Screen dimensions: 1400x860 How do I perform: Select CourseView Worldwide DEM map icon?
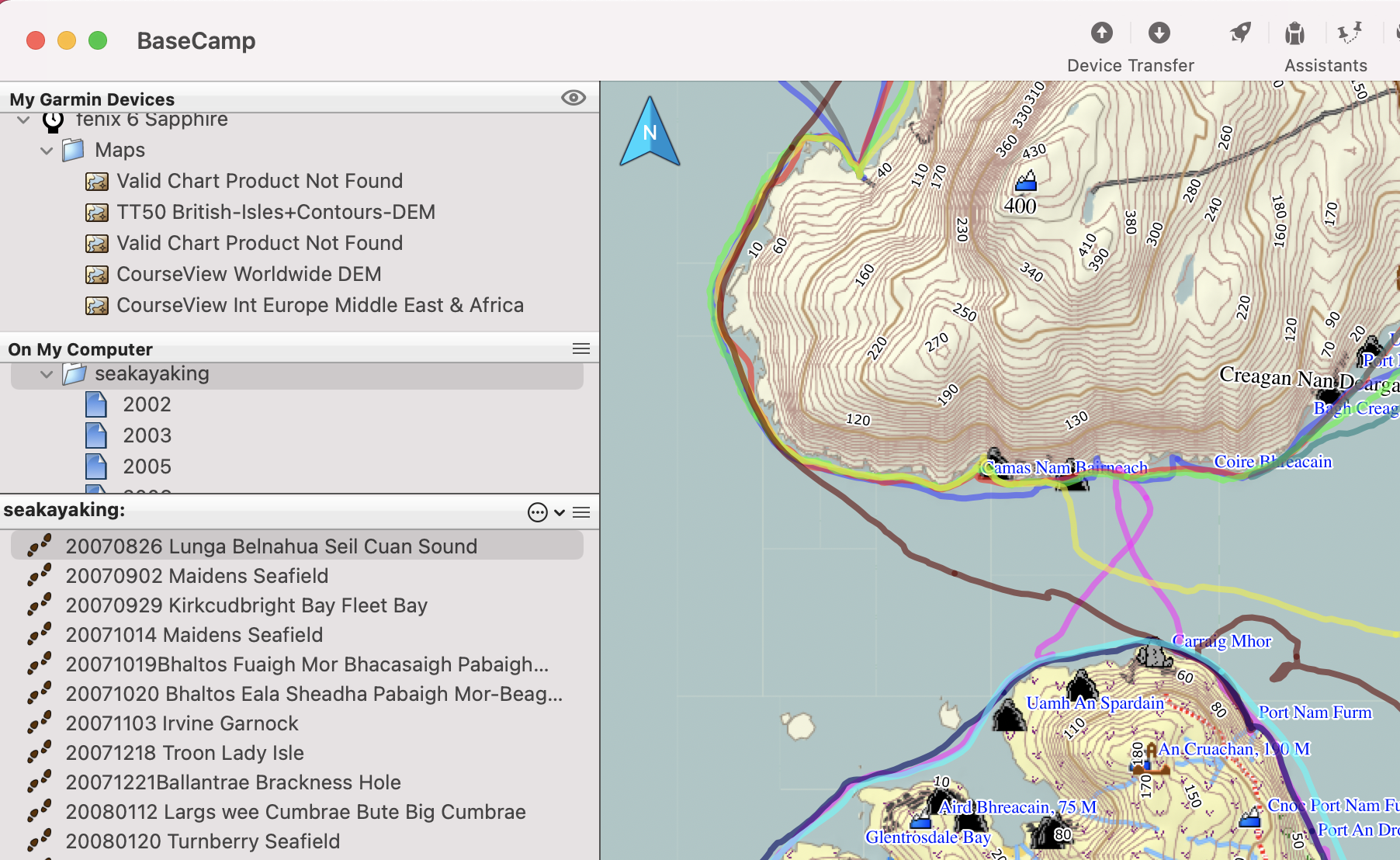tap(97, 274)
